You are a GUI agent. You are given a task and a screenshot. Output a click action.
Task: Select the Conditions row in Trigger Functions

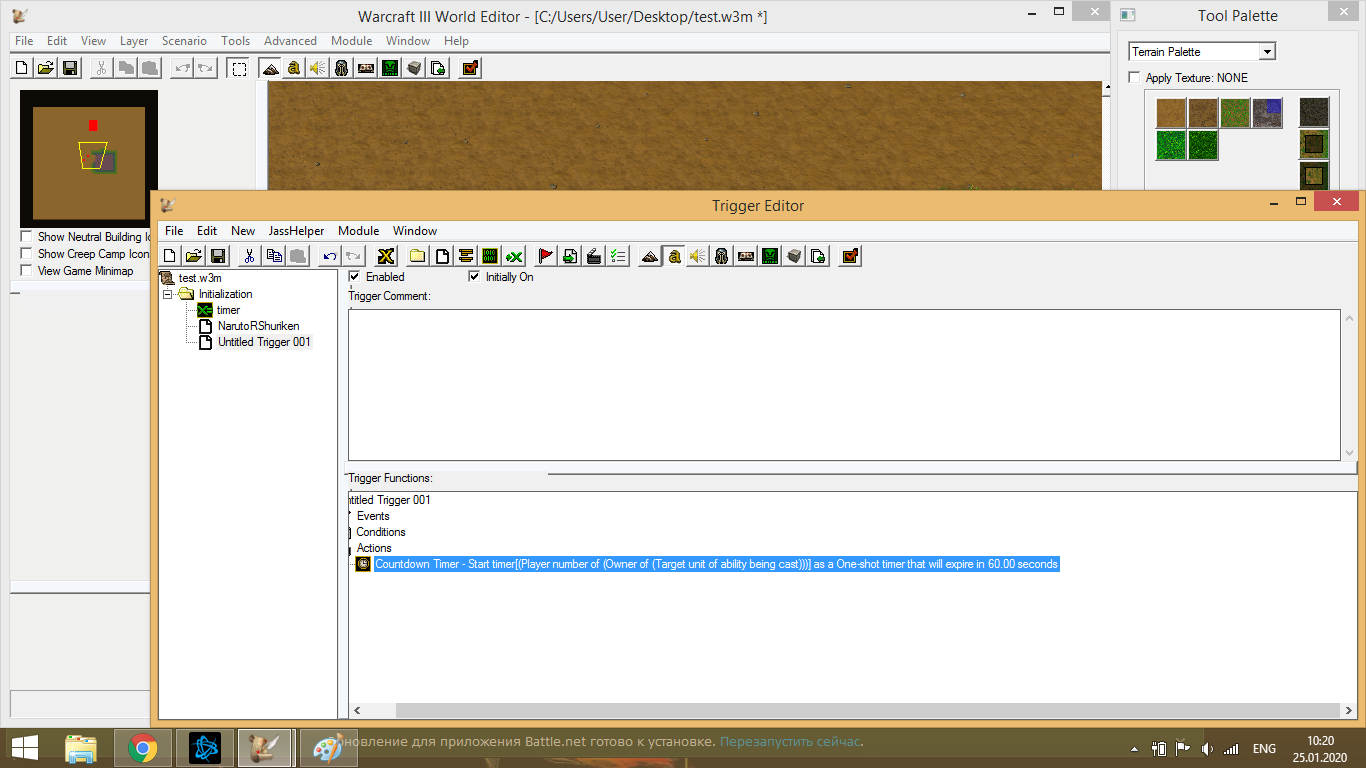(x=381, y=532)
